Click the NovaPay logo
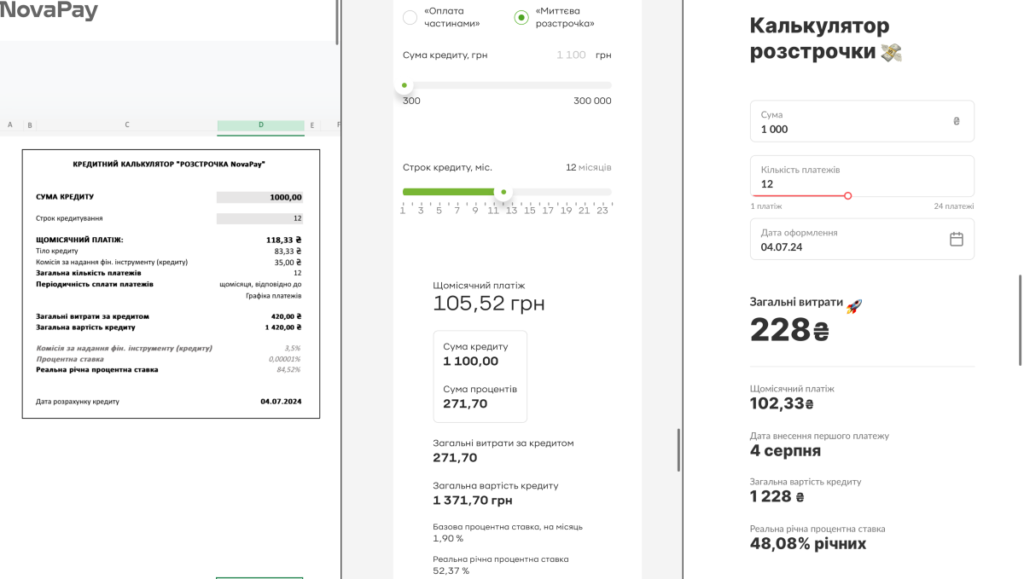 [50, 10]
